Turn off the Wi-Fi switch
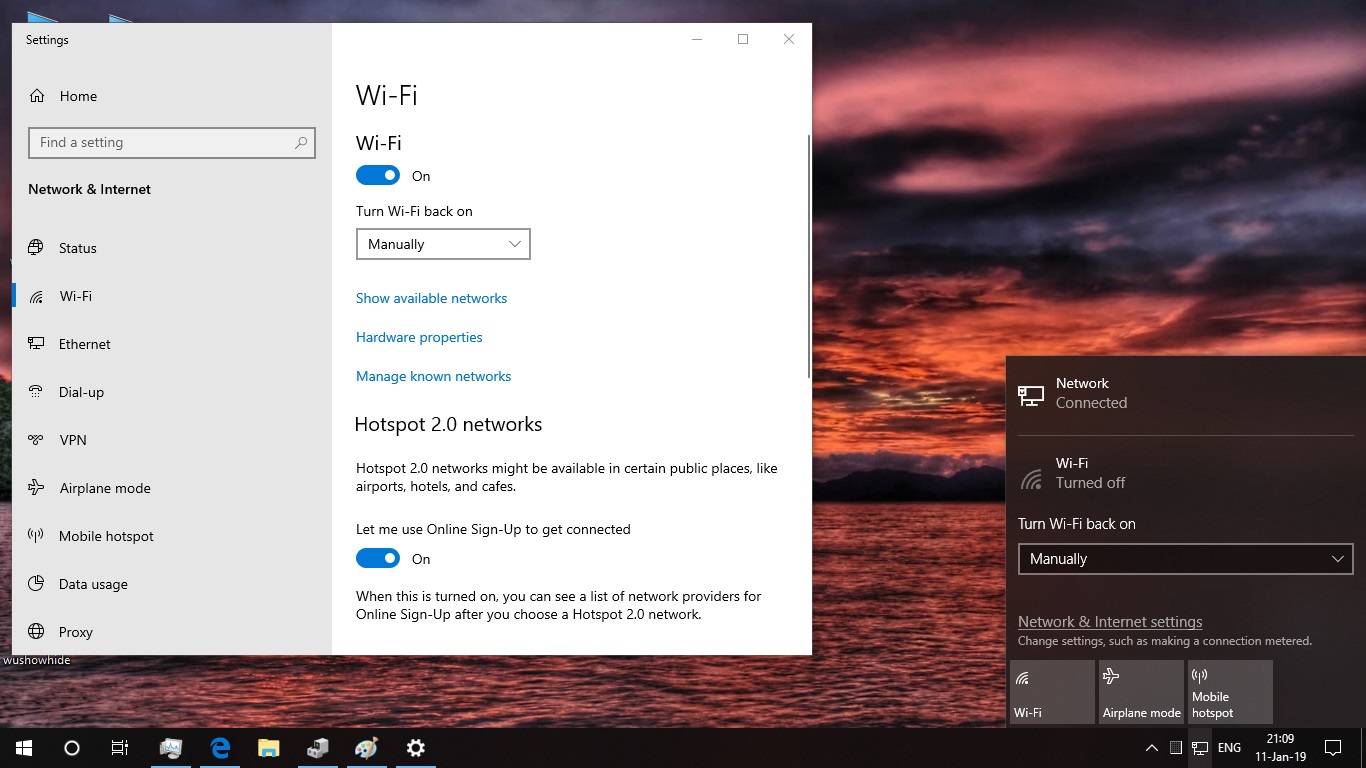 pyautogui.click(x=378, y=175)
